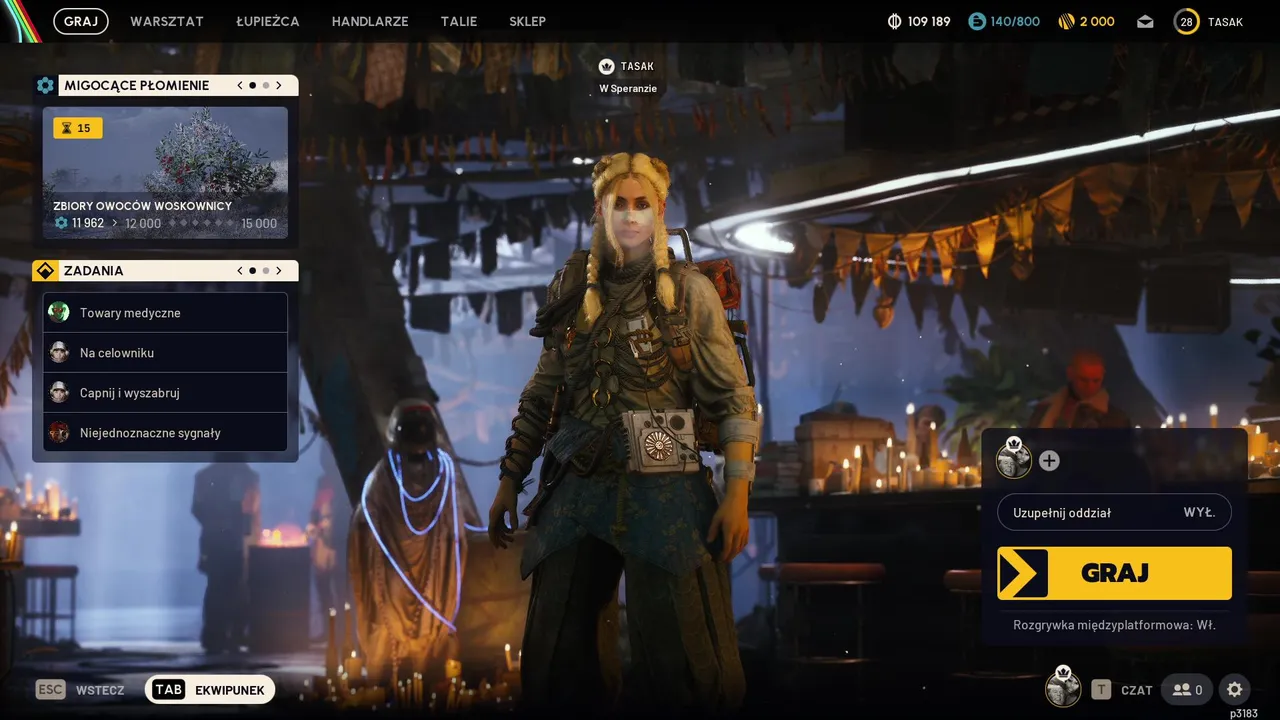Open the Capnij i wyszabruj quest

(x=165, y=393)
